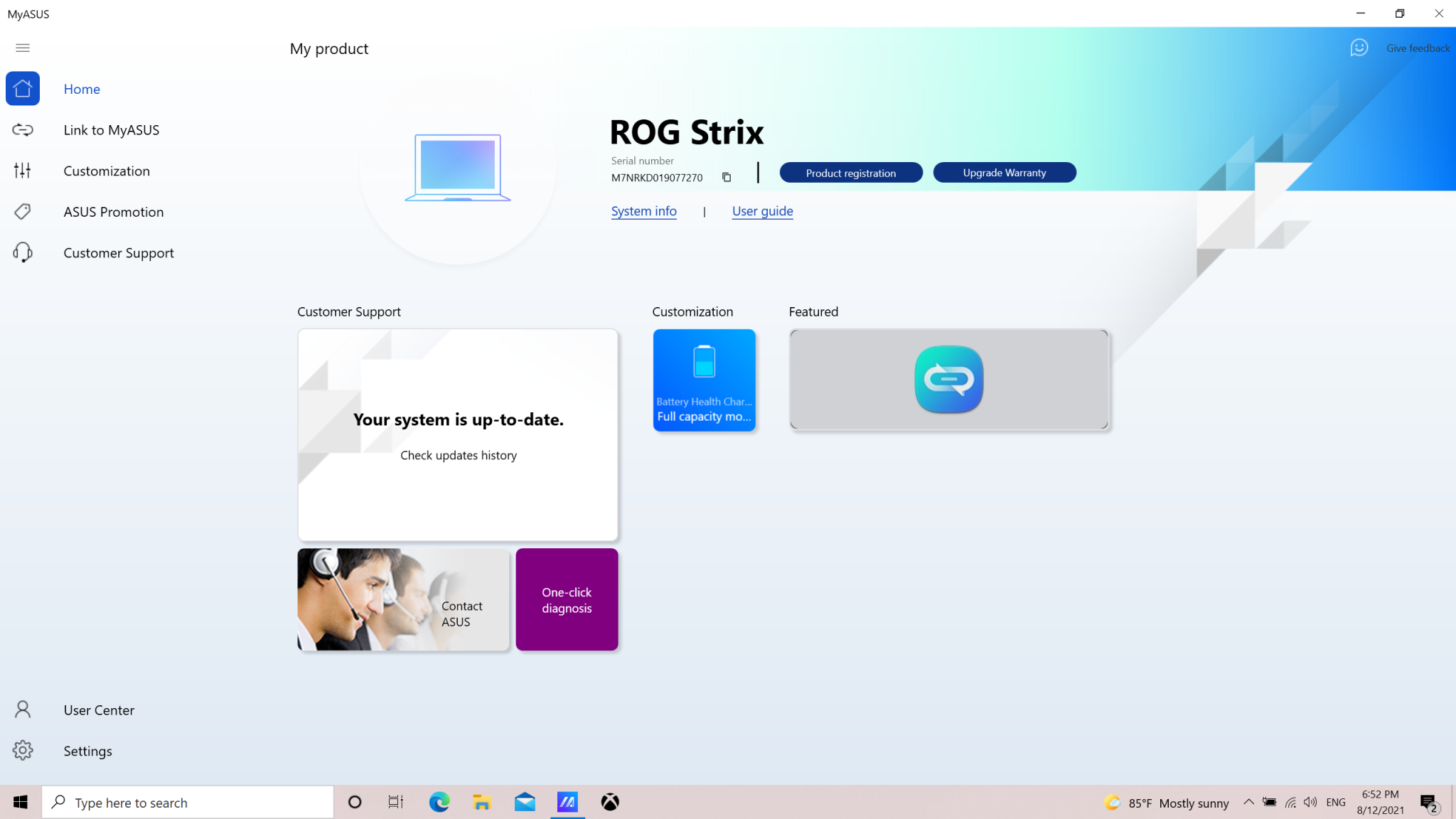Click the laptop product image

(458, 168)
